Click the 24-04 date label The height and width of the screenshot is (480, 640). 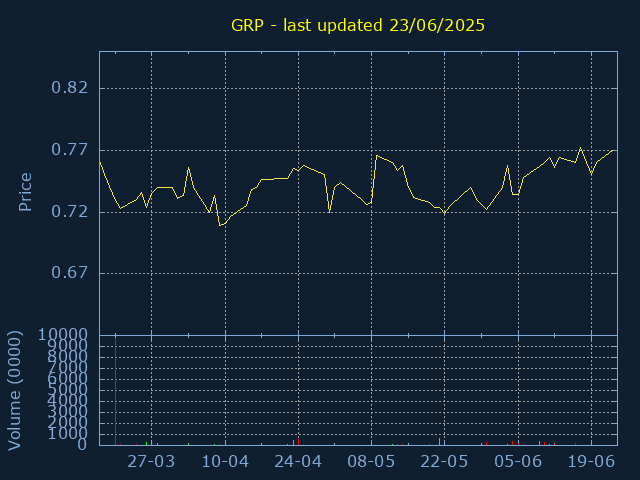298,462
